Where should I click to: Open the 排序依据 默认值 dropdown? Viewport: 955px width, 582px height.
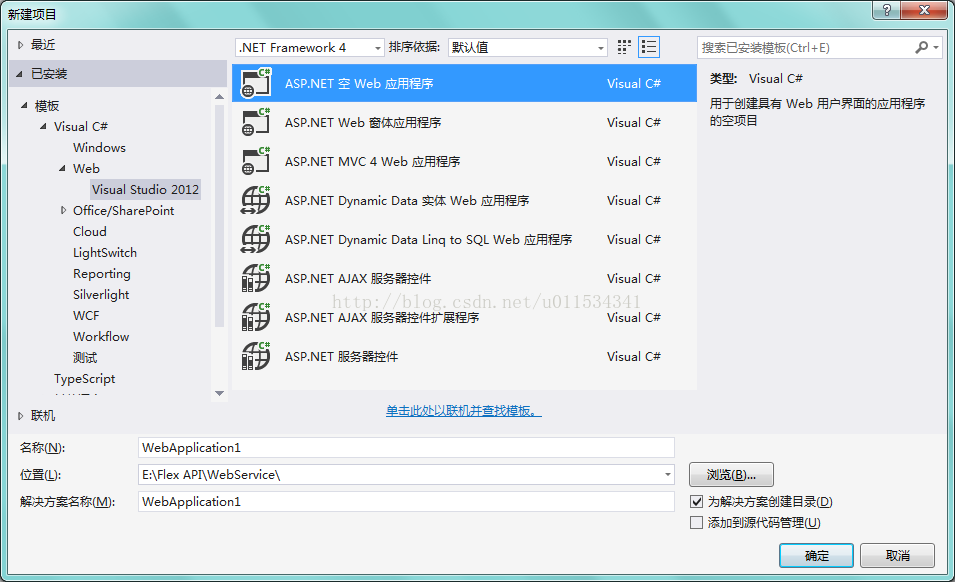527,47
